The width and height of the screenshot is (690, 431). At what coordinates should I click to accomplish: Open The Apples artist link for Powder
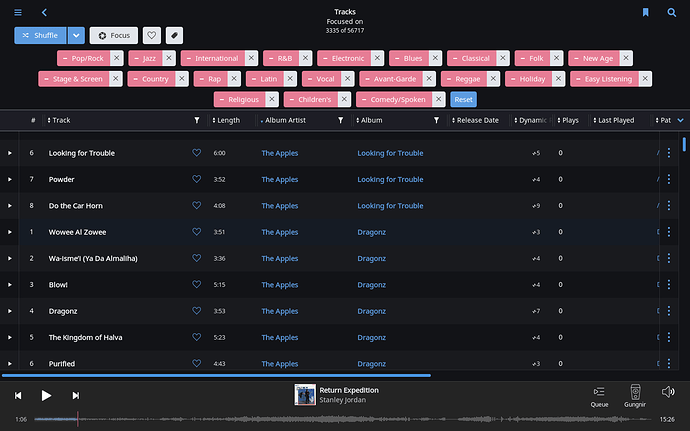(x=280, y=179)
